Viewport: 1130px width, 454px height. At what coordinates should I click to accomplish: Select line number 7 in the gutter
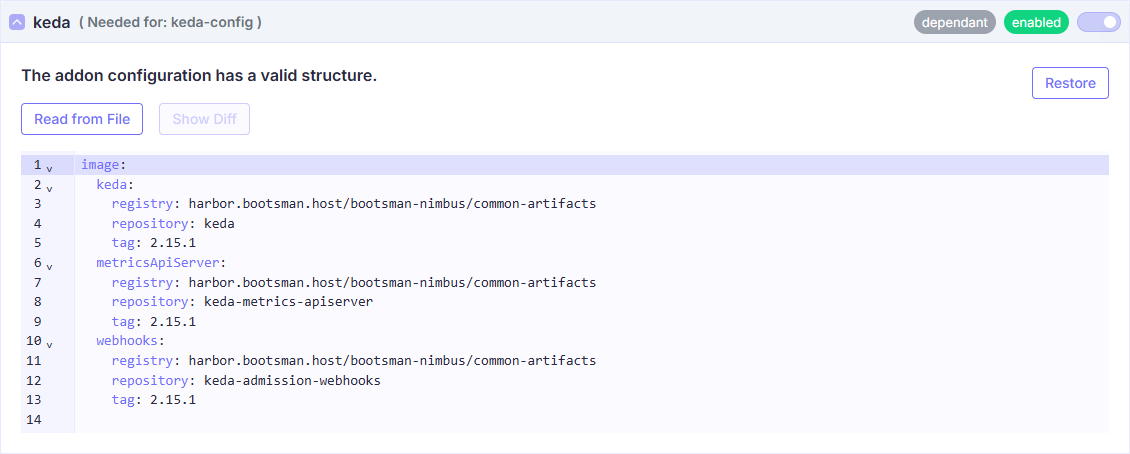click(x=37, y=283)
